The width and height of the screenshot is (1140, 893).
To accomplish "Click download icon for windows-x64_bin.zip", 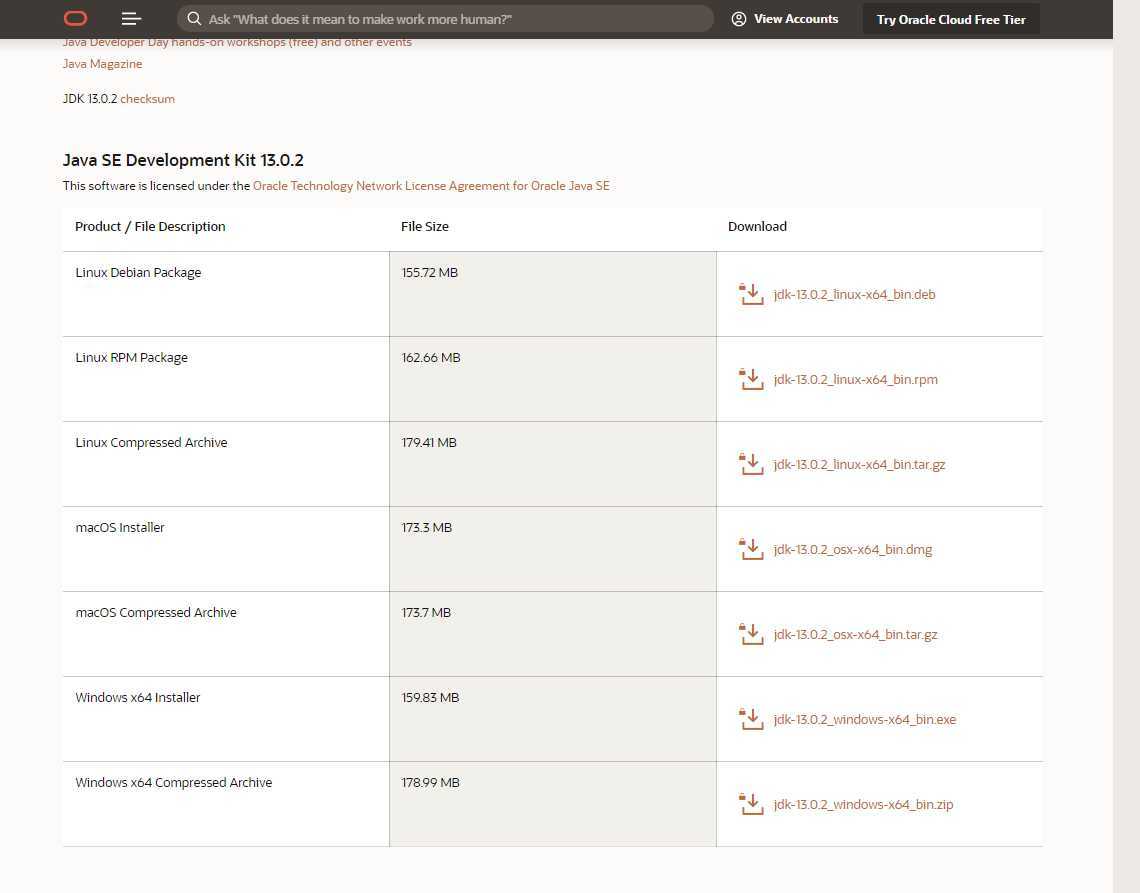I will (x=751, y=805).
